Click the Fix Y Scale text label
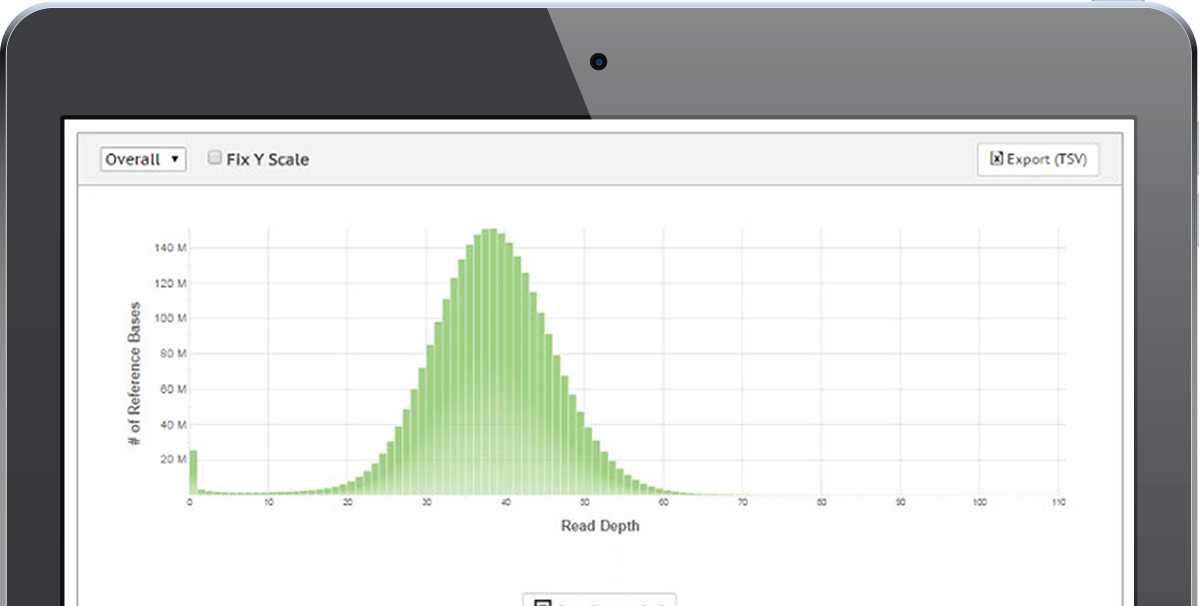This screenshot has width=1199, height=606. click(x=267, y=158)
